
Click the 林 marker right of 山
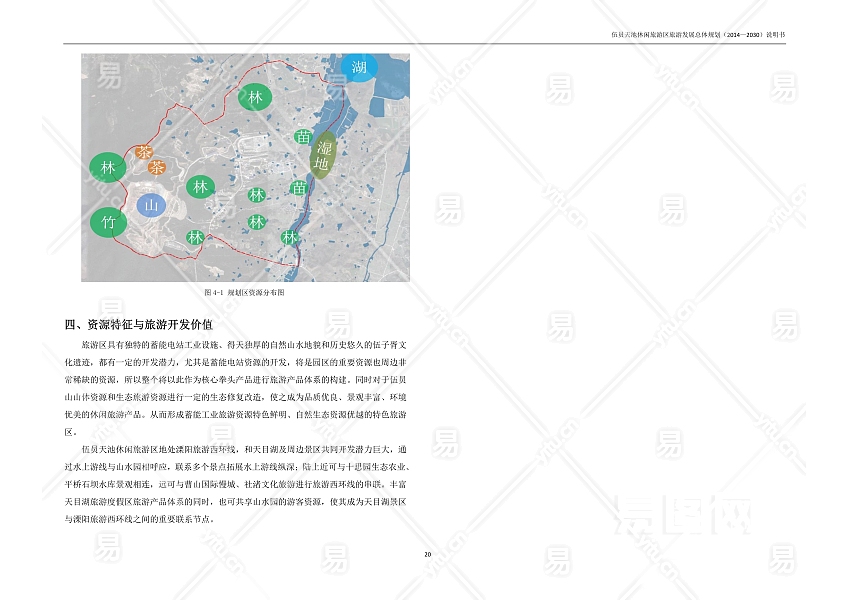[201, 187]
